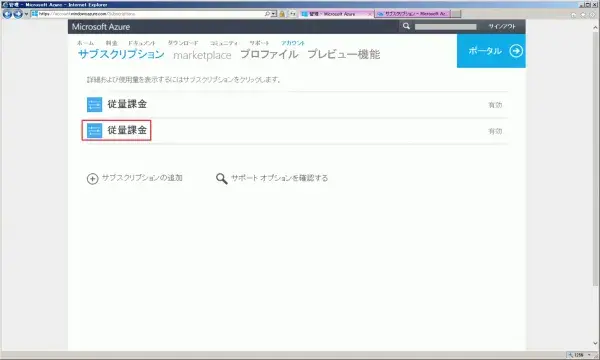Screen dimensions: 600x360
Task: Click the browser Home icon
Action: (573, 15)
